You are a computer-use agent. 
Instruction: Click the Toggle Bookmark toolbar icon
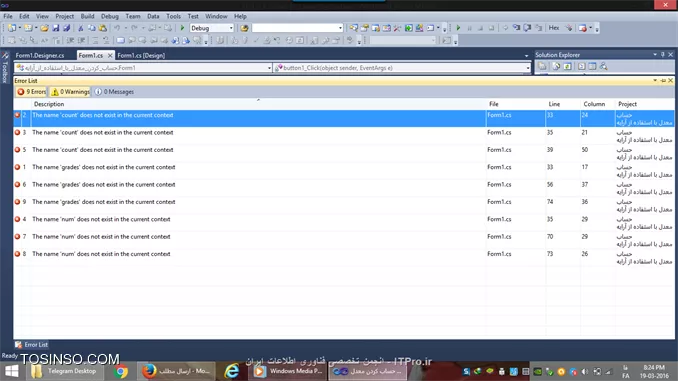(x=120, y=40)
